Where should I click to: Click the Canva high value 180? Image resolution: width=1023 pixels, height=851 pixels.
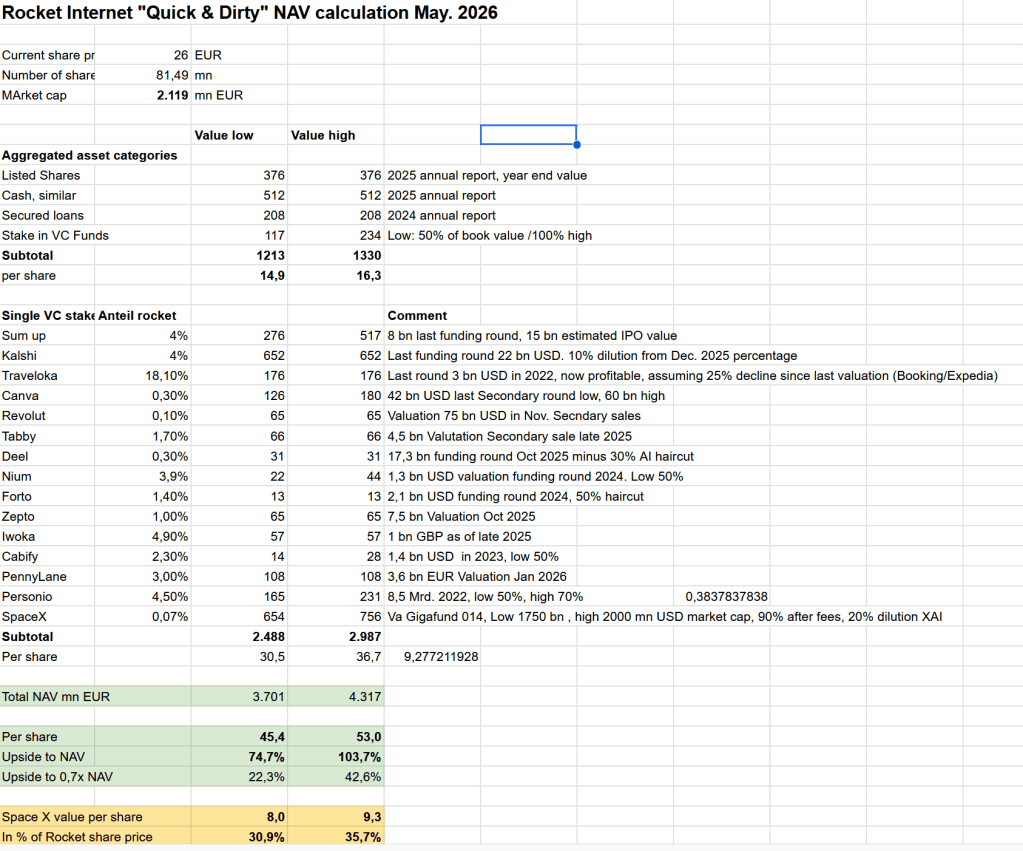click(371, 395)
